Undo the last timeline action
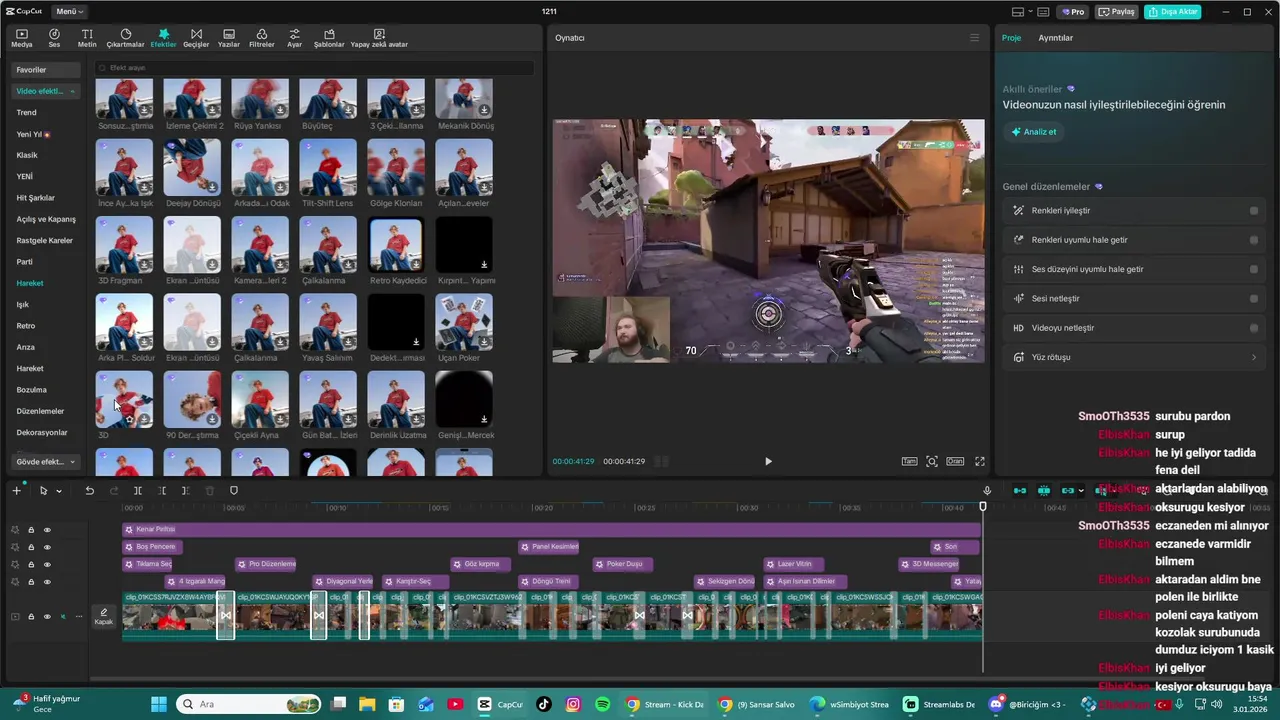This screenshot has height=720, width=1280. click(89, 491)
